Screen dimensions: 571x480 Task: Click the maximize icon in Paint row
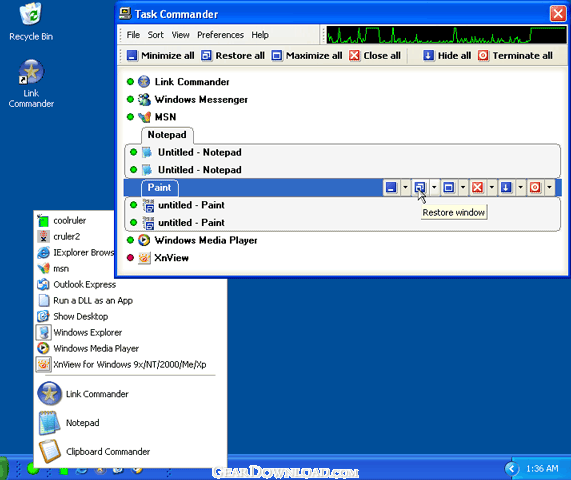[449, 188]
